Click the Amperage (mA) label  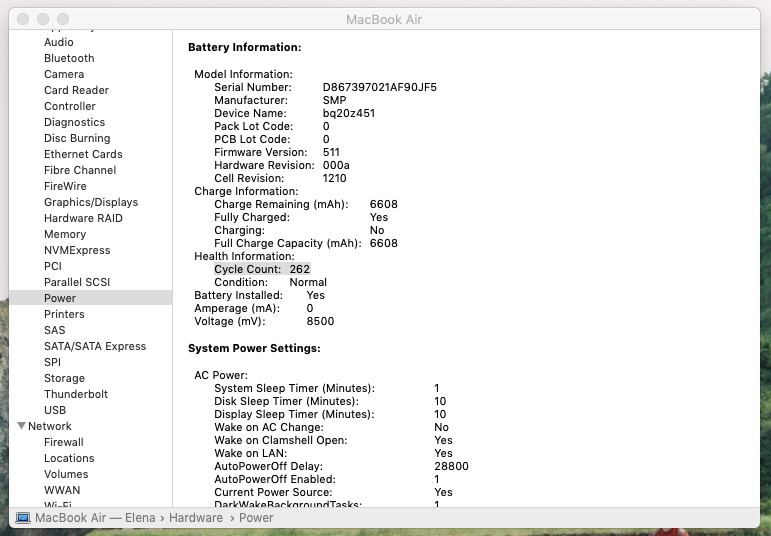237,308
